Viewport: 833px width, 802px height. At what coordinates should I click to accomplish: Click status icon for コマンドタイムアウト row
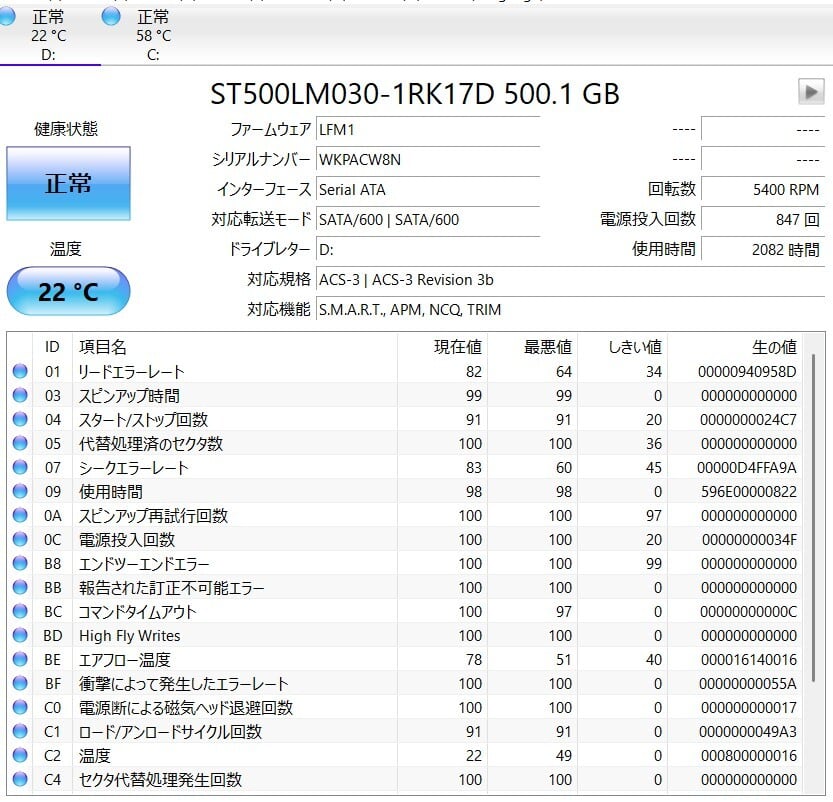pyautogui.click(x=20, y=612)
